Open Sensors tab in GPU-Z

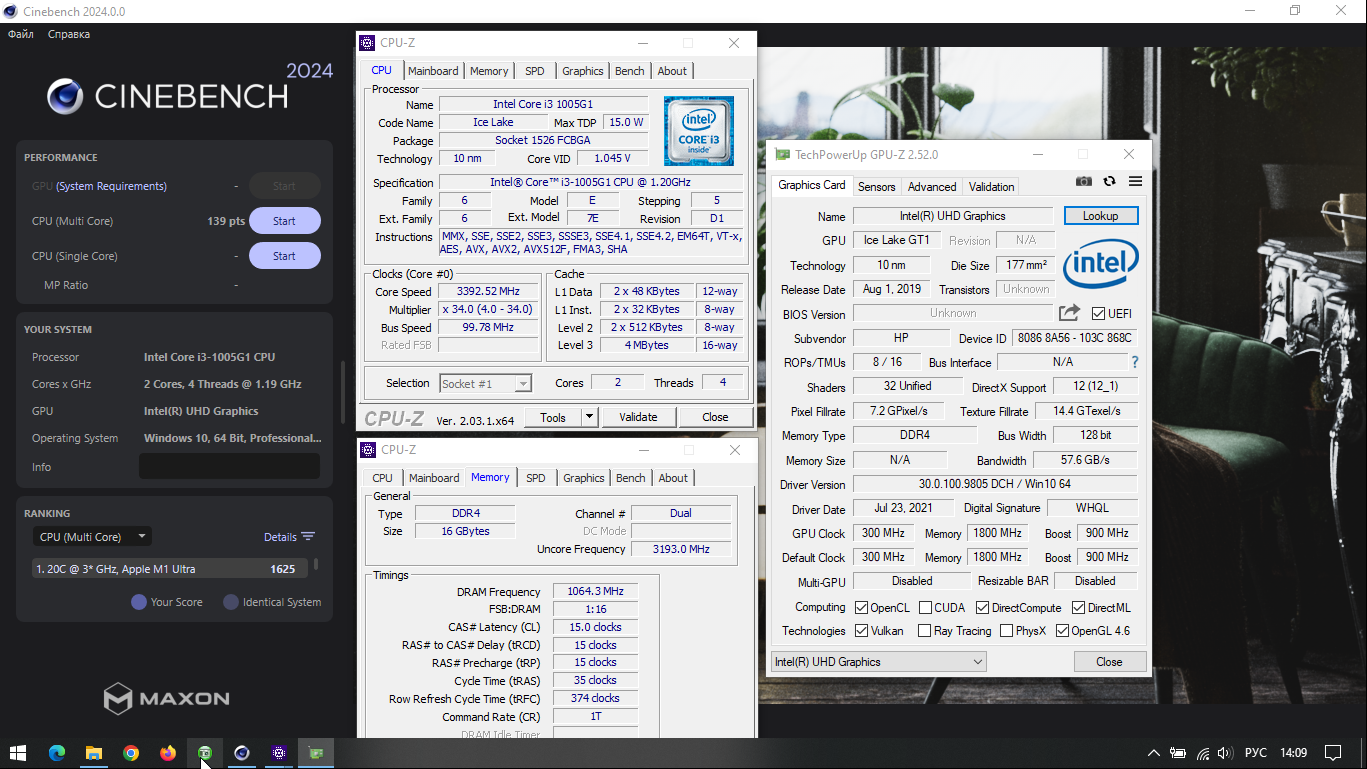coord(877,187)
